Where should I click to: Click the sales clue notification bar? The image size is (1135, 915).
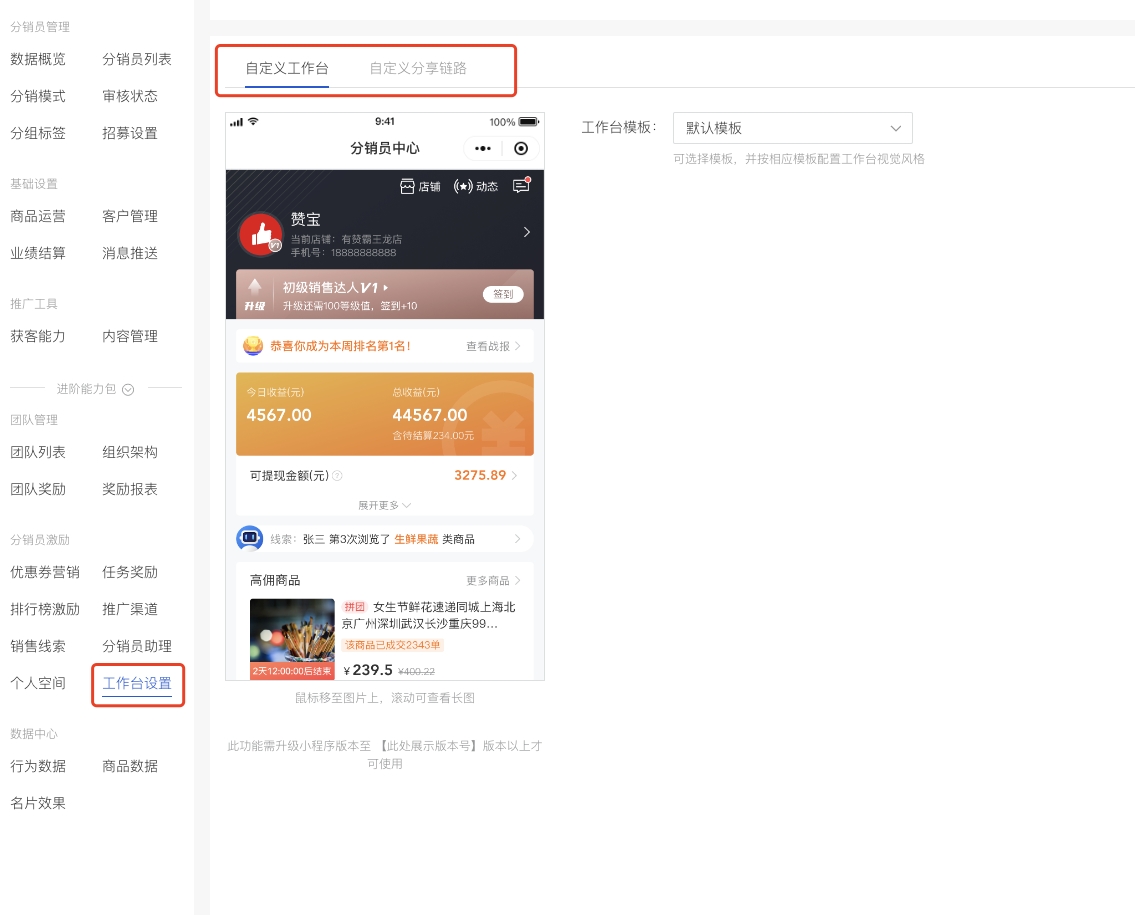[384, 539]
